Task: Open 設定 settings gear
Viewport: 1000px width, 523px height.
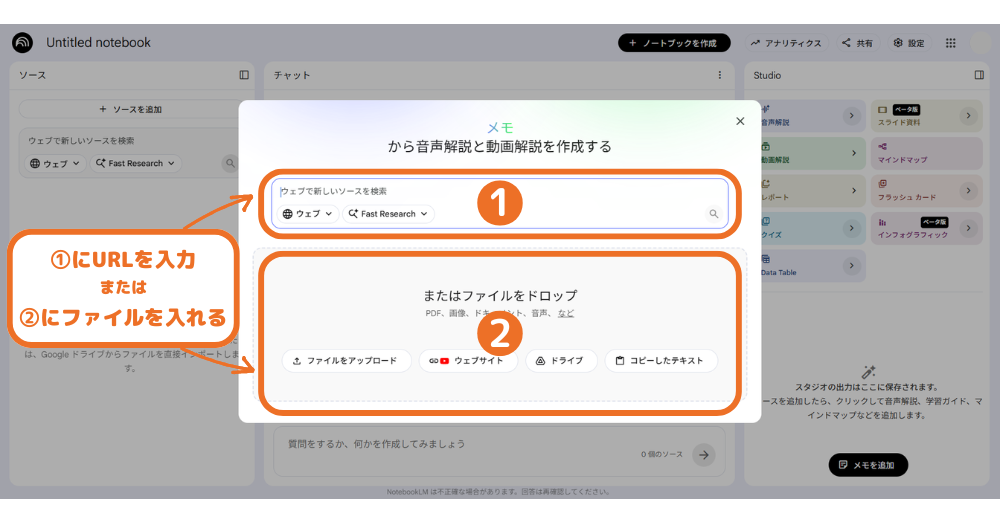Action: point(909,43)
